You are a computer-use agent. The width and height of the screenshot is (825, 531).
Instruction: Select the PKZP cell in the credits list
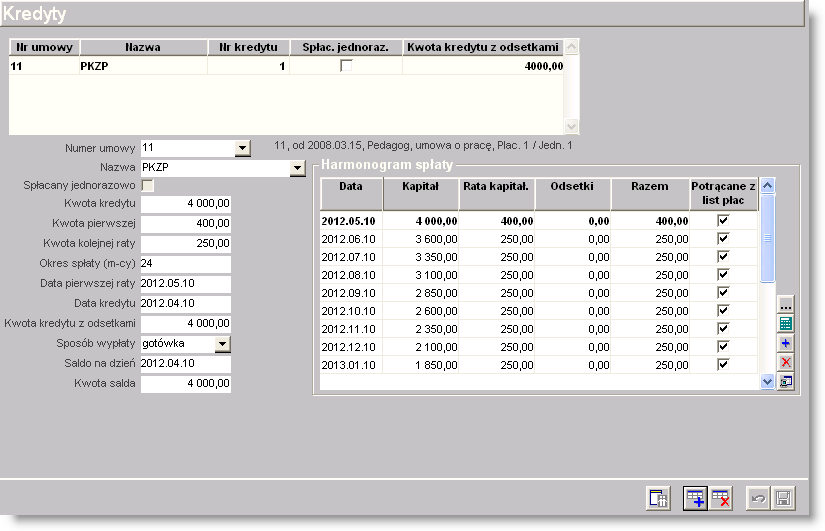tap(143, 66)
